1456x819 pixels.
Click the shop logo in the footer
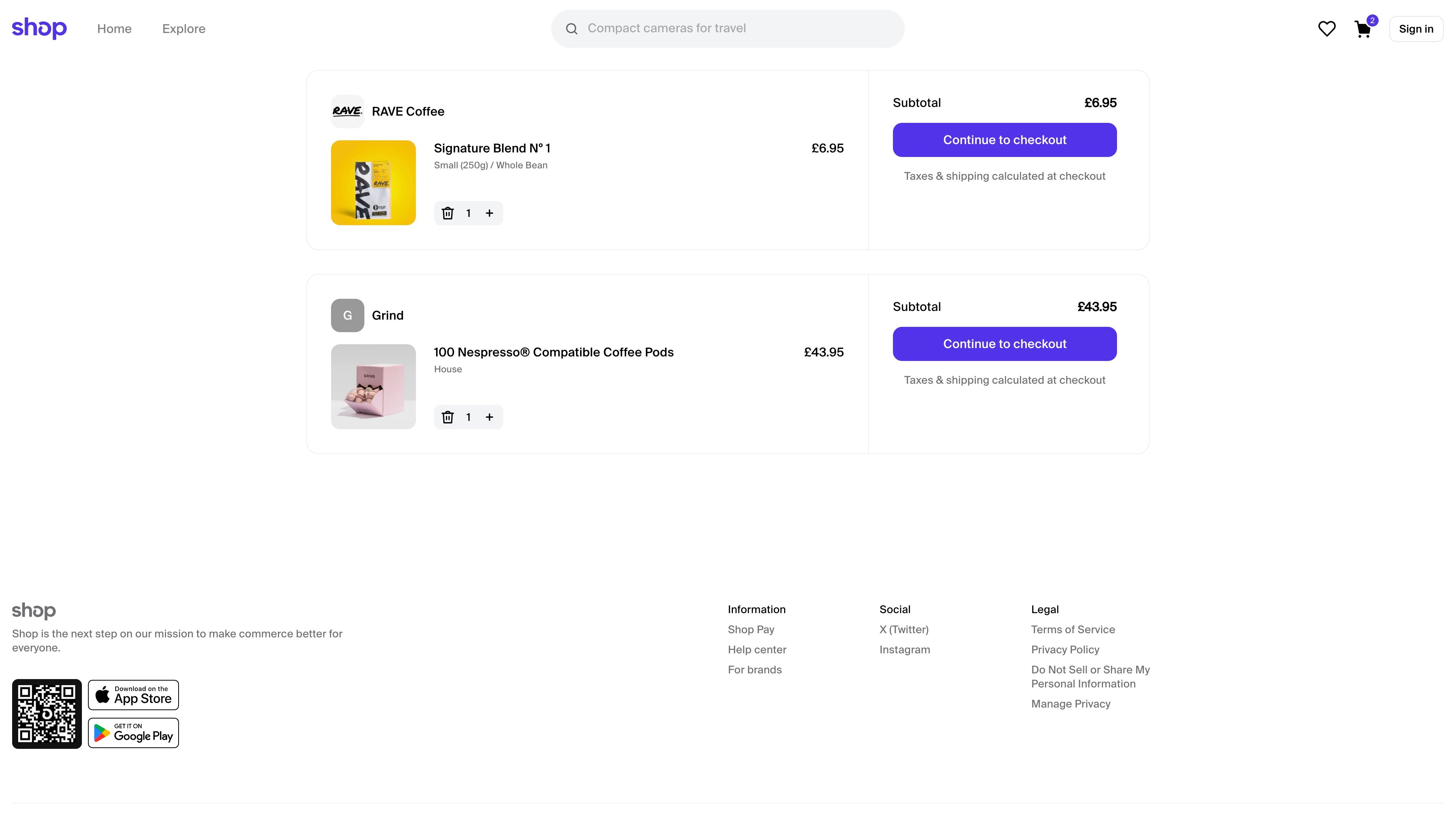(34, 610)
